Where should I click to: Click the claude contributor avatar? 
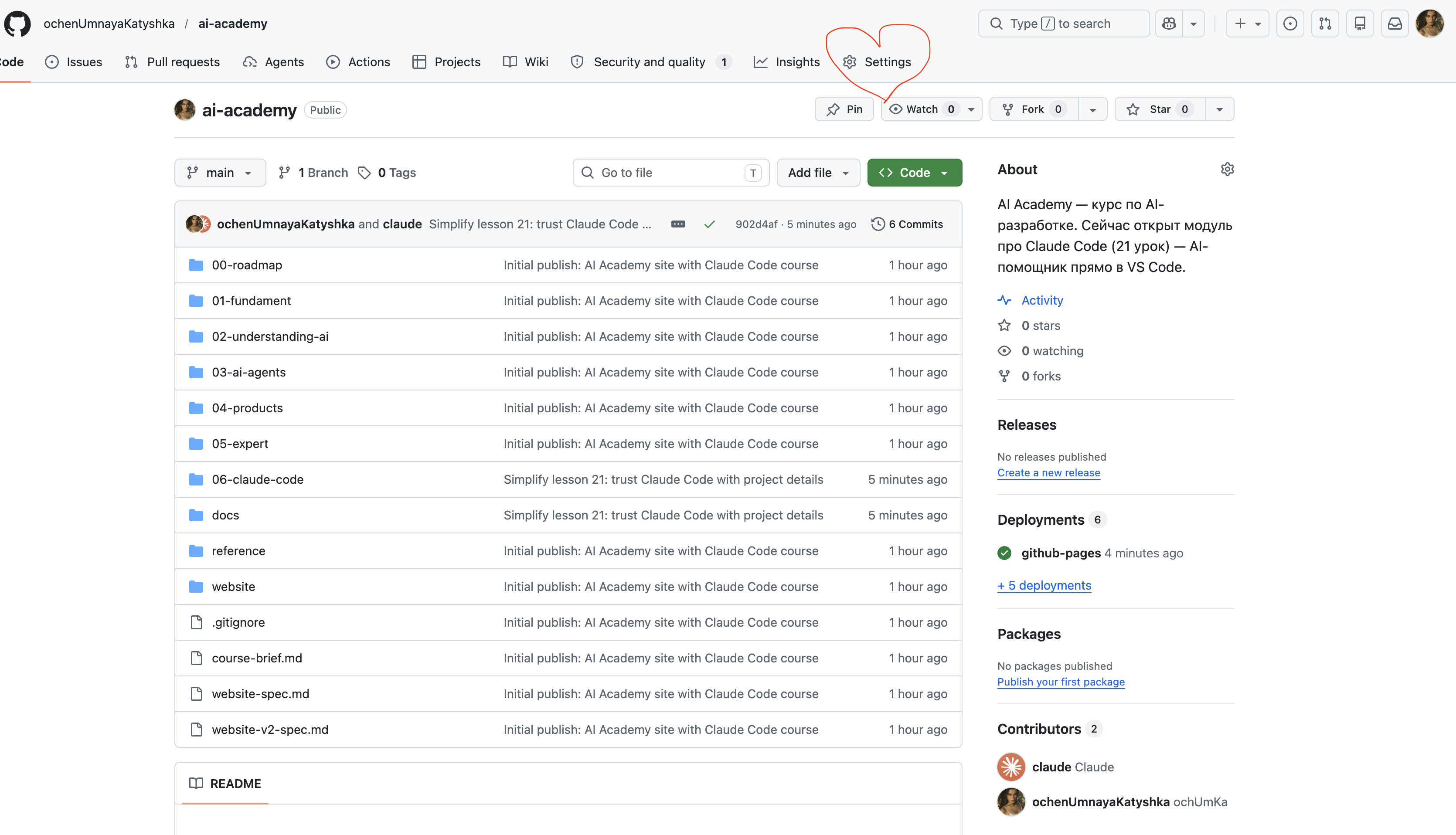coord(1011,767)
